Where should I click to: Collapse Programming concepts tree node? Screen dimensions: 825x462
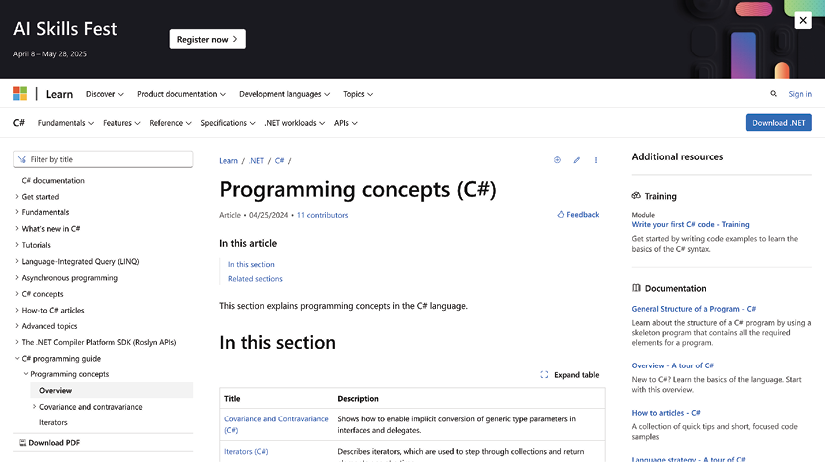pos(26,374)
